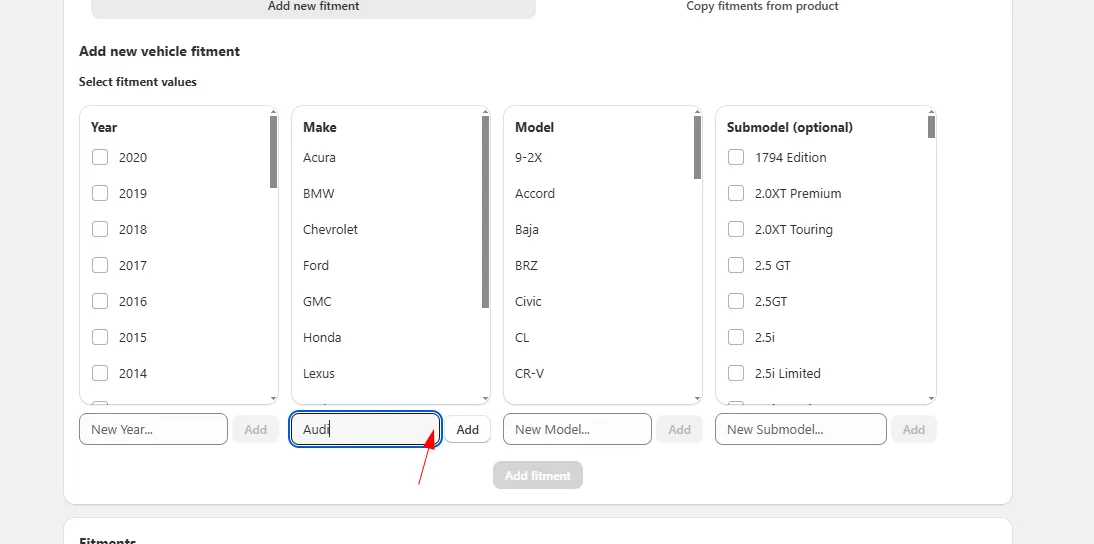
Task: Pick Accord from the Model list
Action: 535,193
